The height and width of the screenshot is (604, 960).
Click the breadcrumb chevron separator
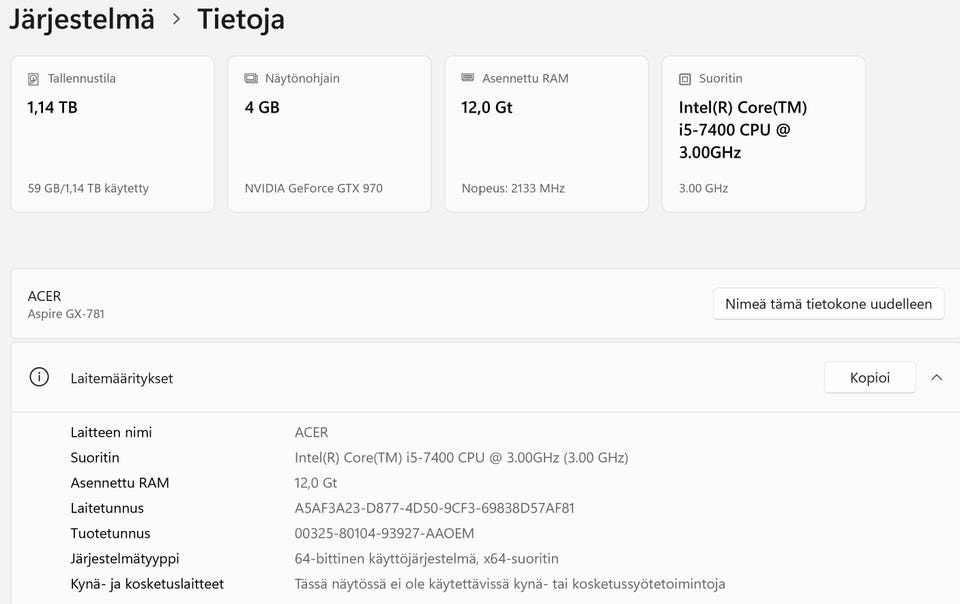[176, 19]
